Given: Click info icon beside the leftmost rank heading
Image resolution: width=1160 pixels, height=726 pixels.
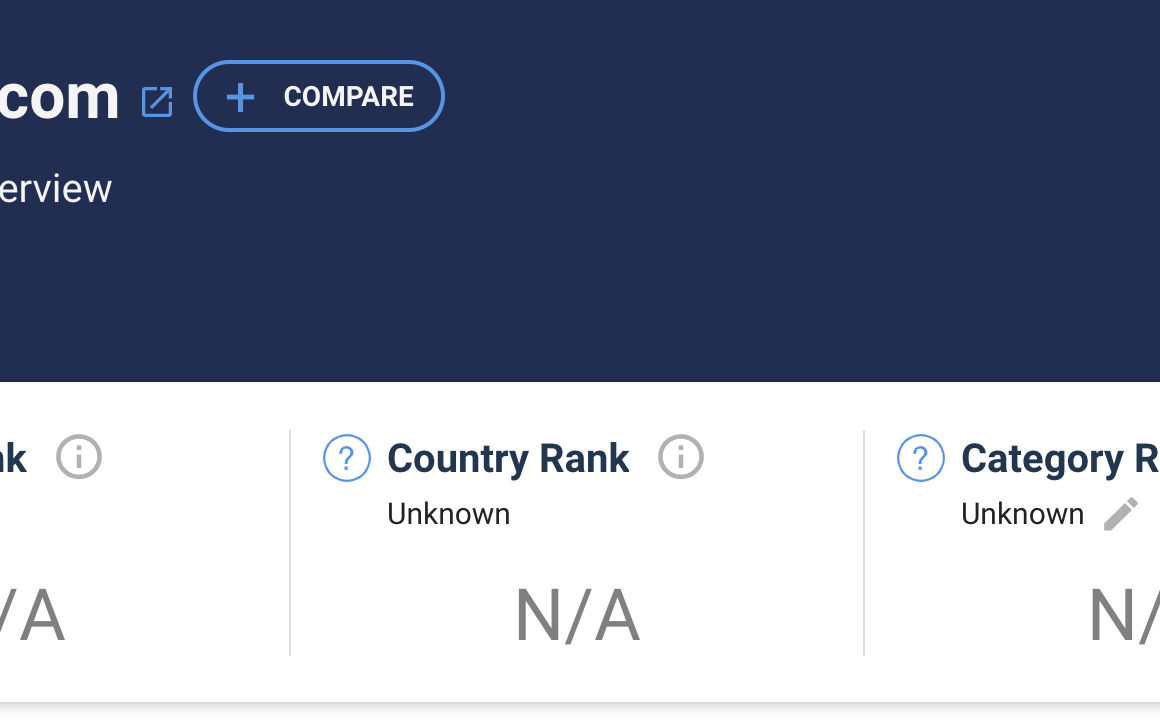Looking at the screenshot, I should (79, 458).
